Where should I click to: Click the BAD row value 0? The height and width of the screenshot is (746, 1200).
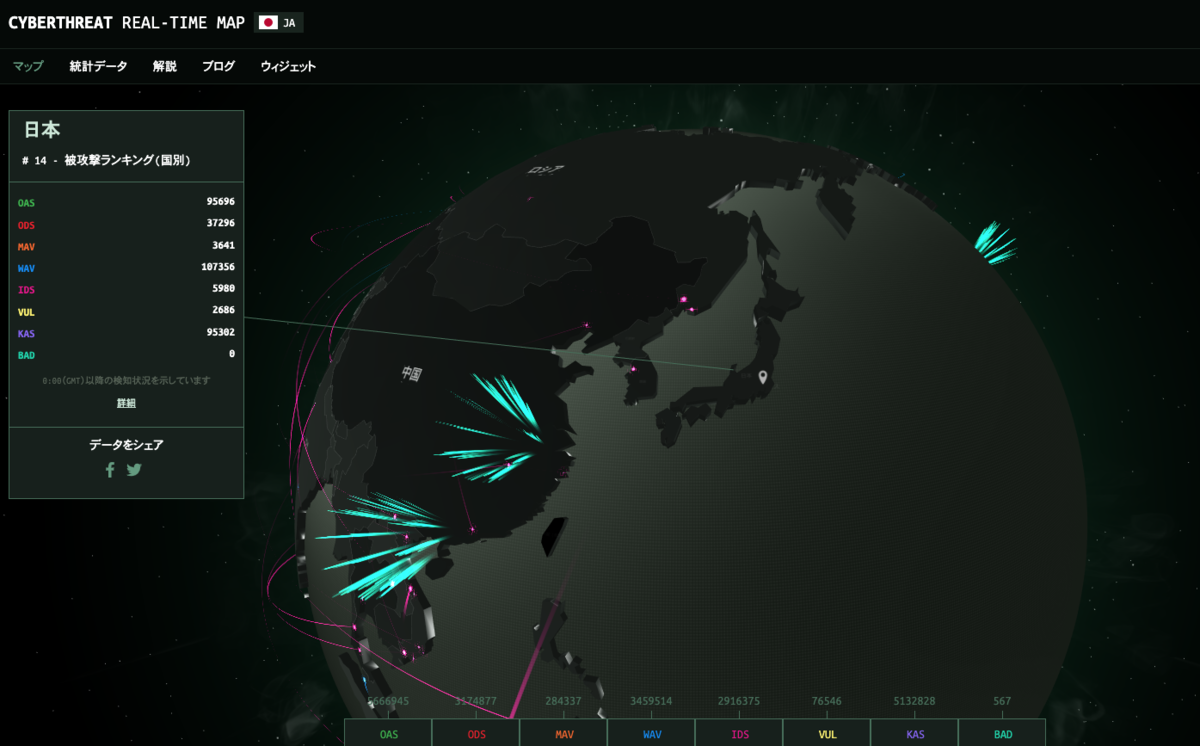tap(232, 354)
